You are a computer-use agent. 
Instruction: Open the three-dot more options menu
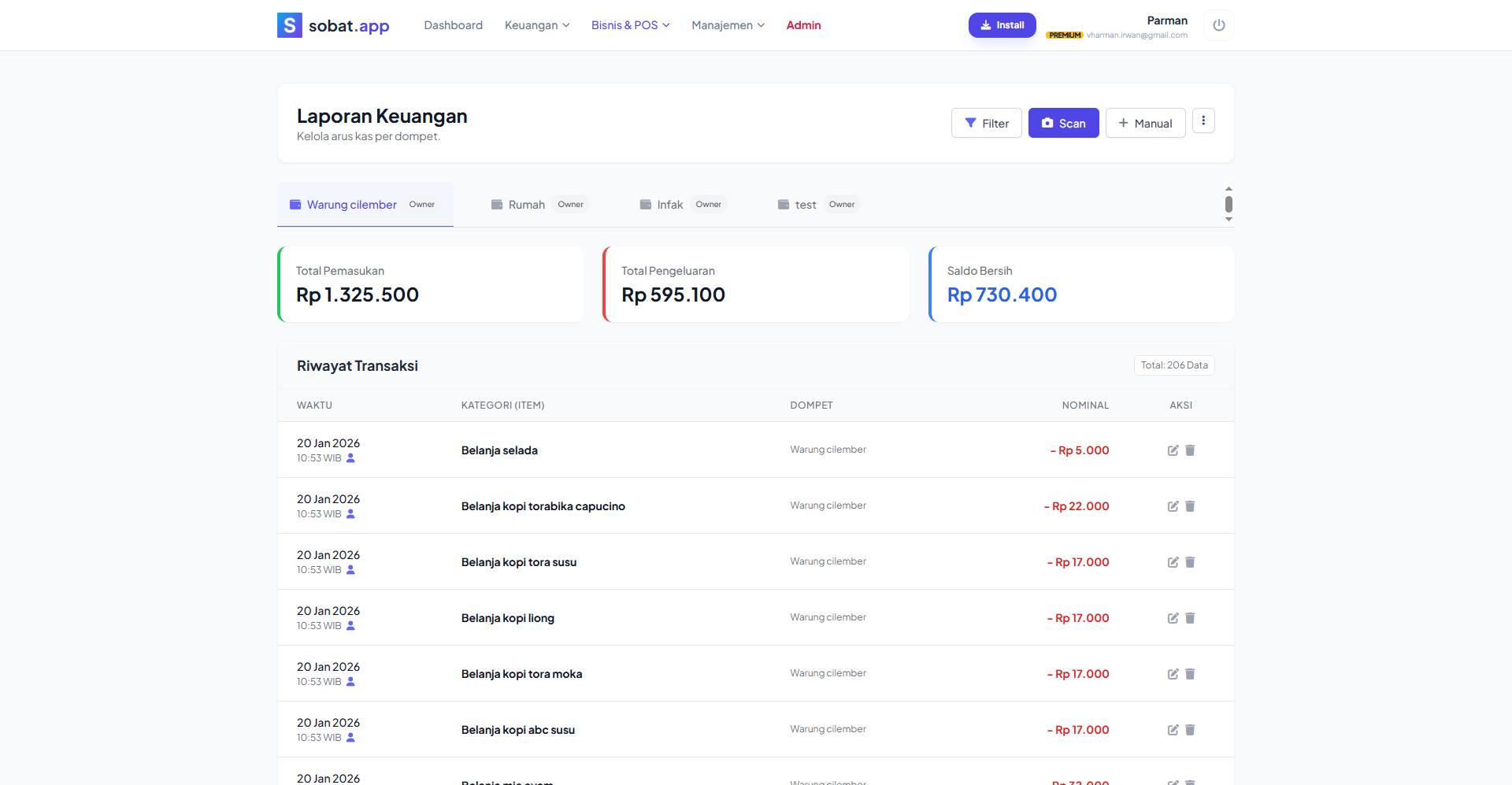point(1203,121)
